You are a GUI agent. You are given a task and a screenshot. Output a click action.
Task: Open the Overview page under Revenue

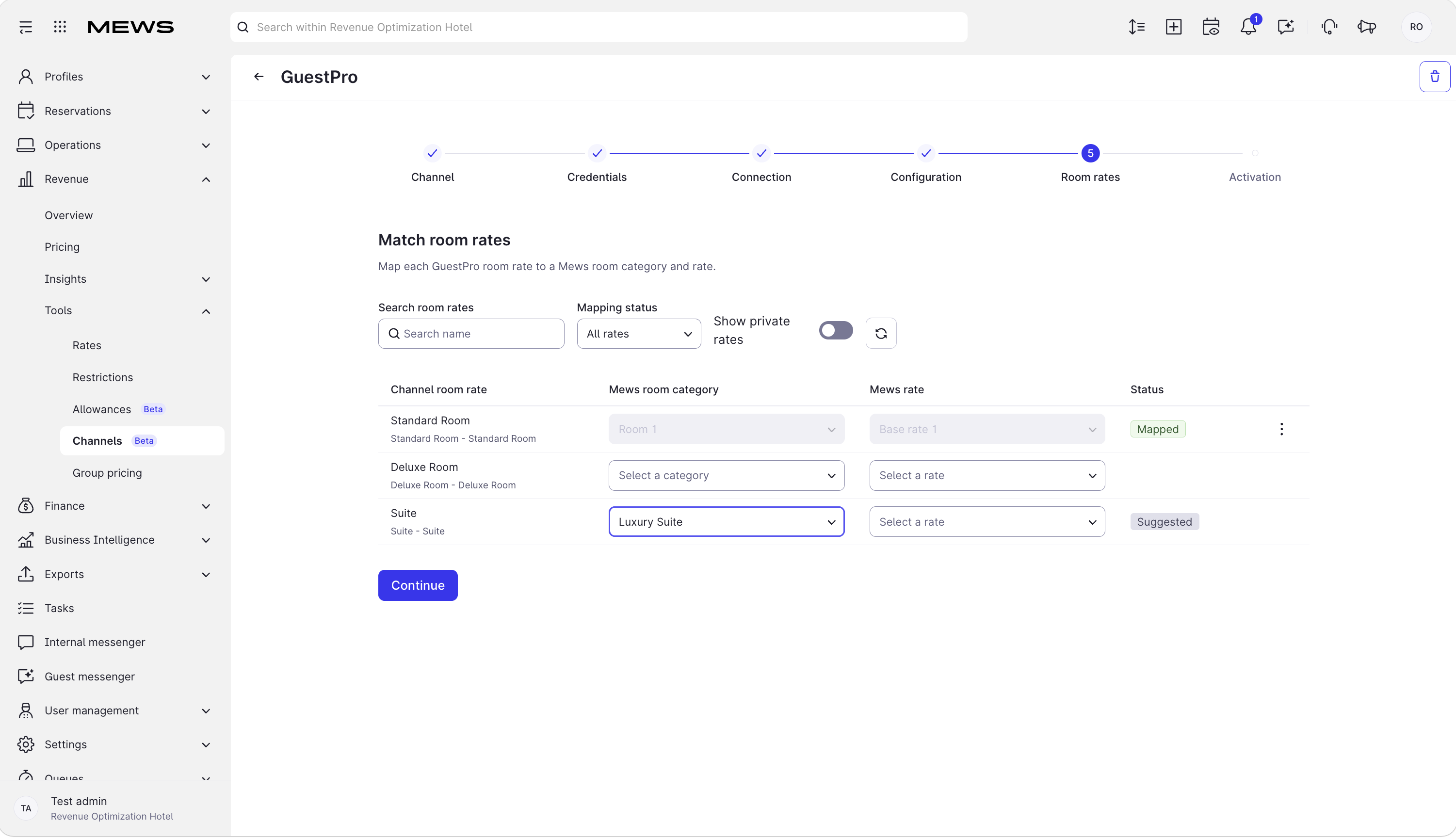[x=68, y=215]
